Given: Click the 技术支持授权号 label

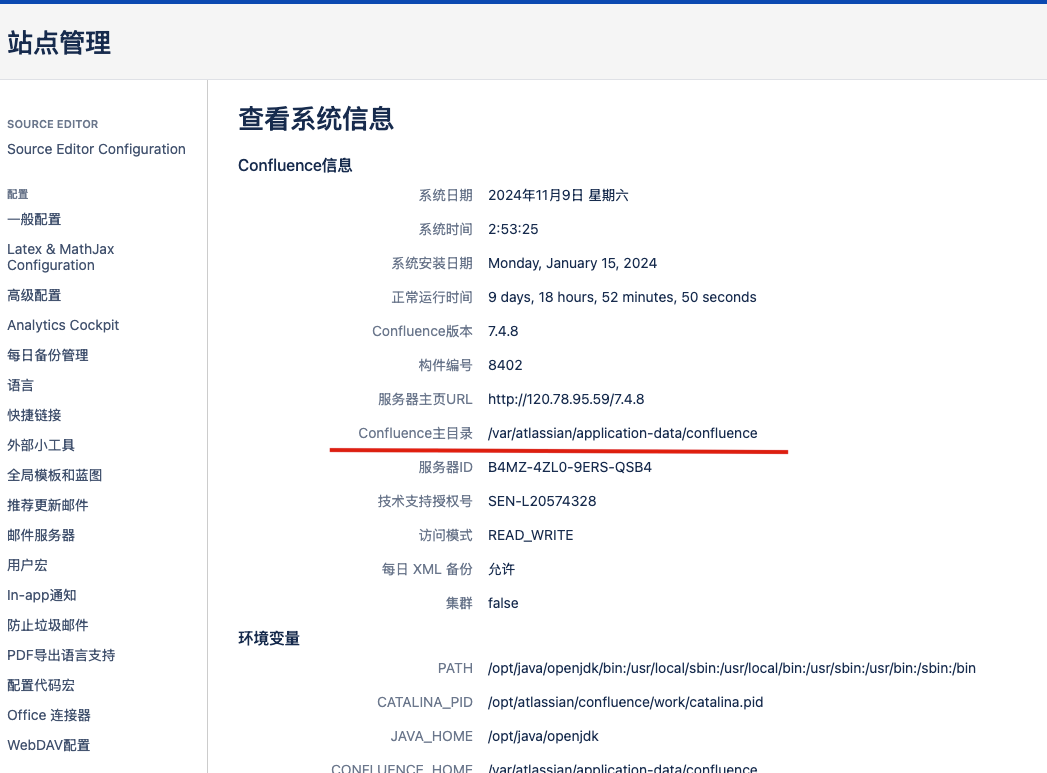Looking at the screenshot, I should [425, 502].
